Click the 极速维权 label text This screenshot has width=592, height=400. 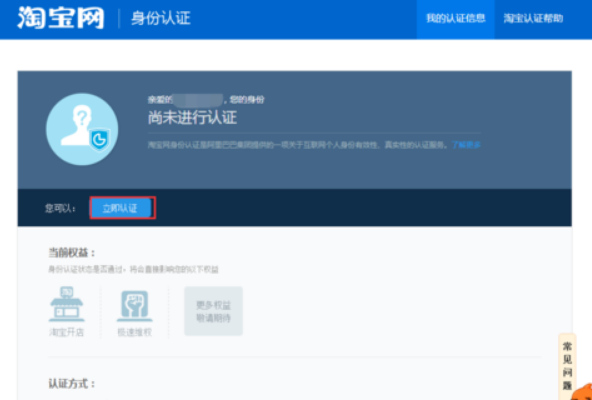[x=134, y=332]
